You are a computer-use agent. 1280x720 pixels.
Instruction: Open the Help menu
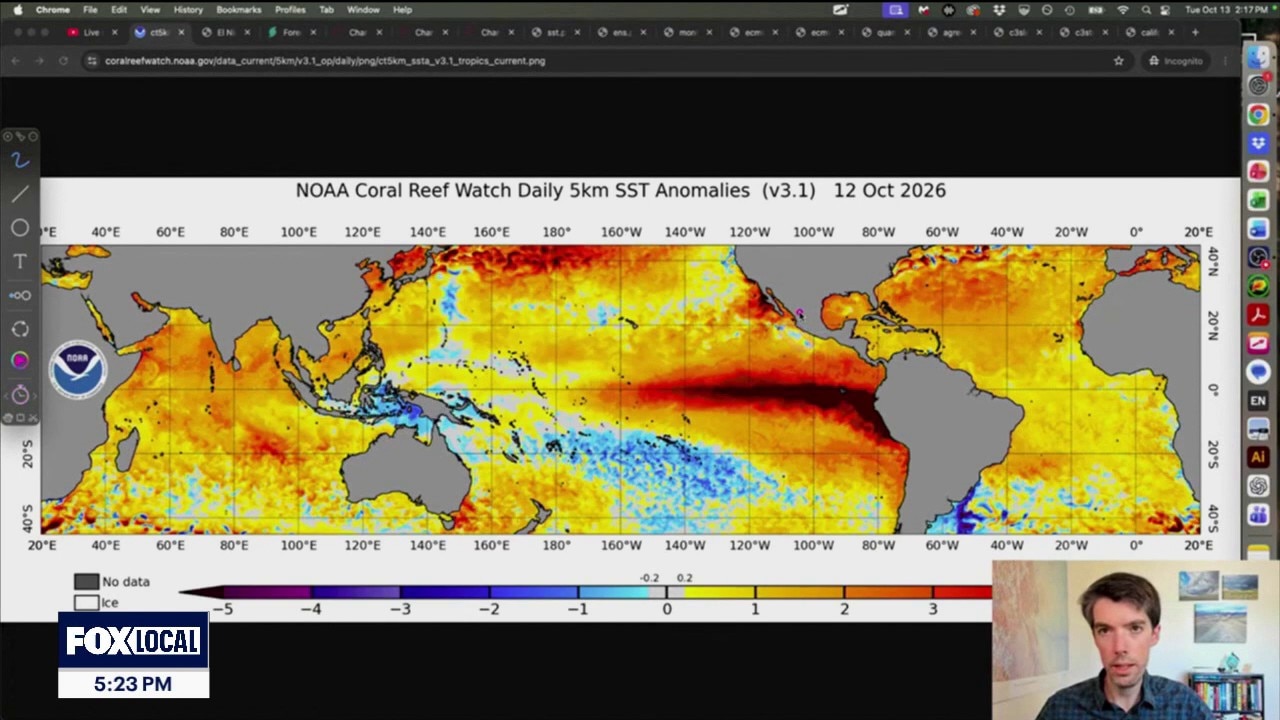(x=402, y=10)
